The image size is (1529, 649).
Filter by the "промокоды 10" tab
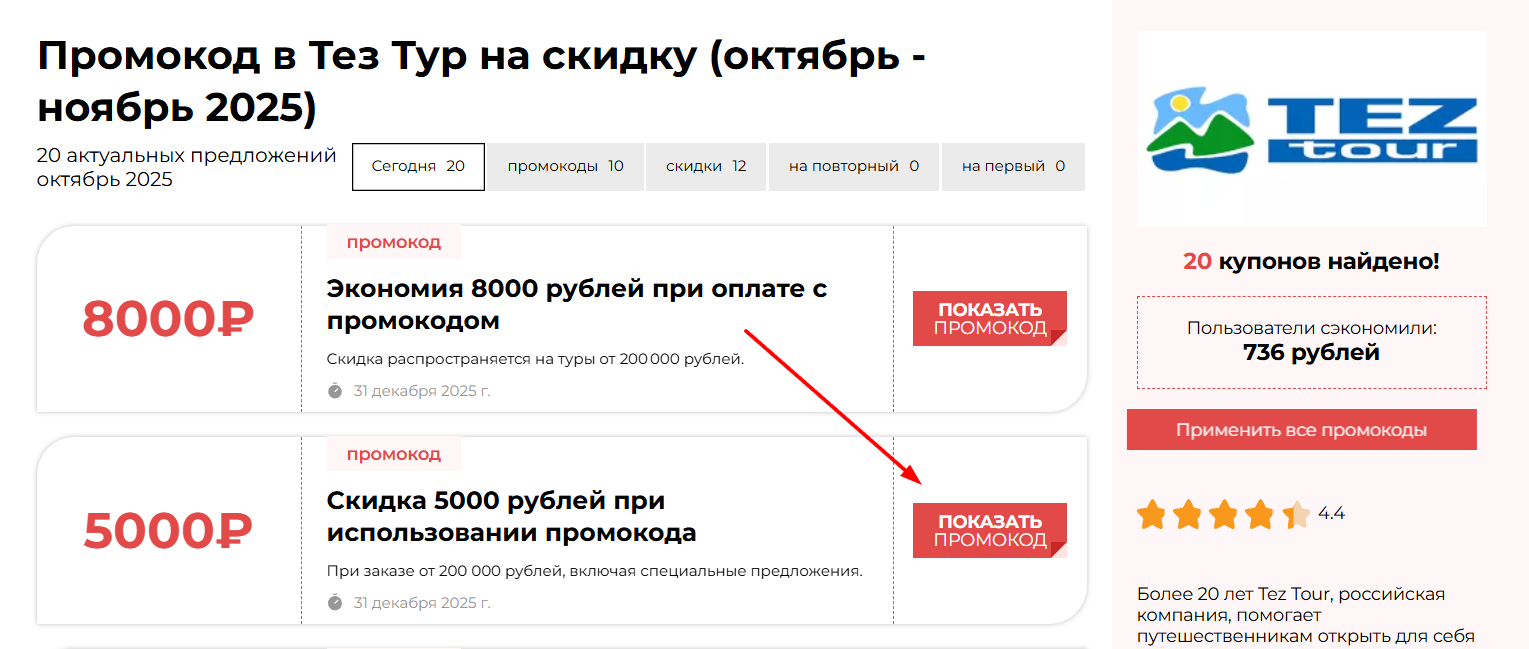(565, 166)
